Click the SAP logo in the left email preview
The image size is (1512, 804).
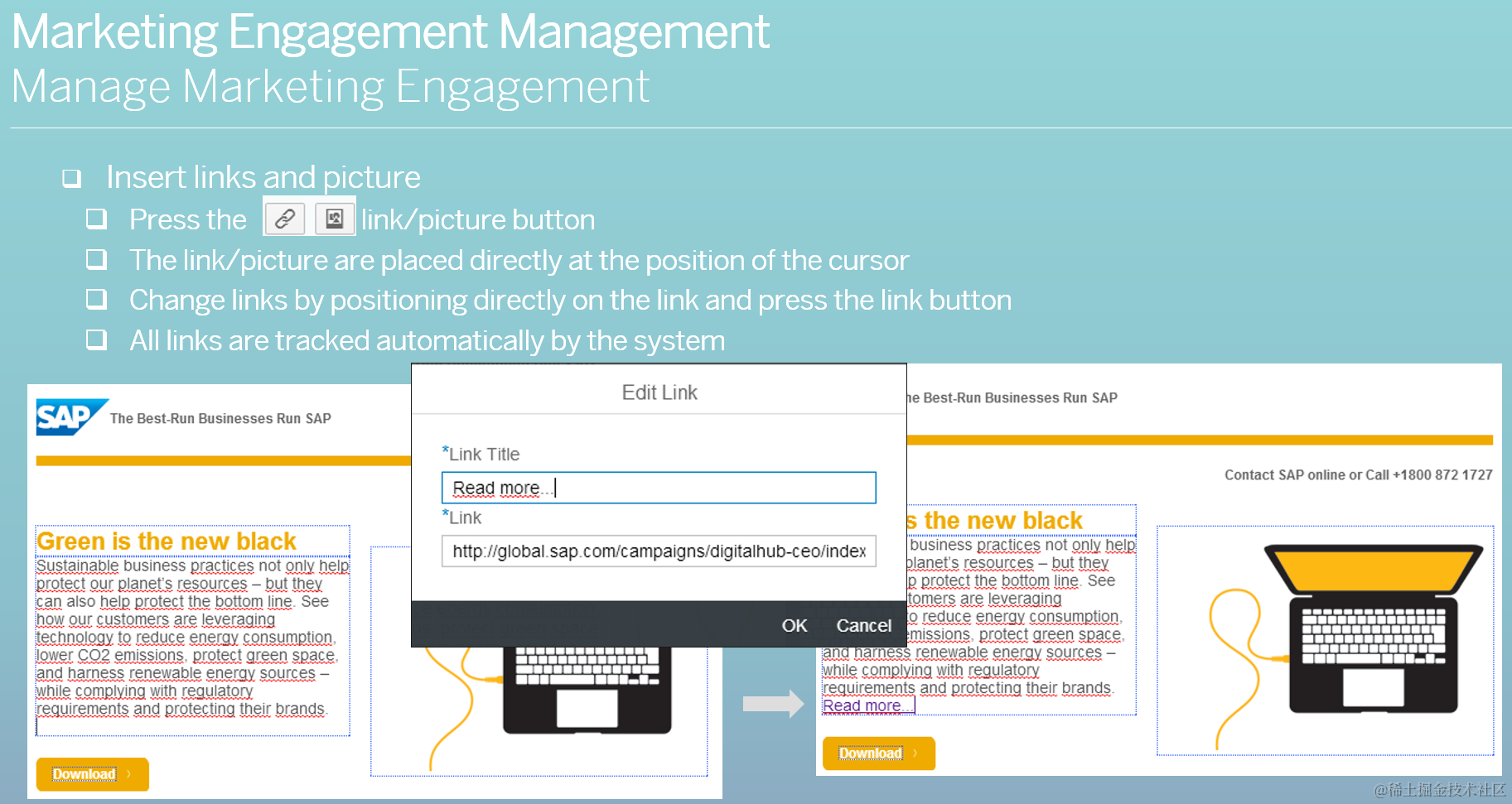70,417
